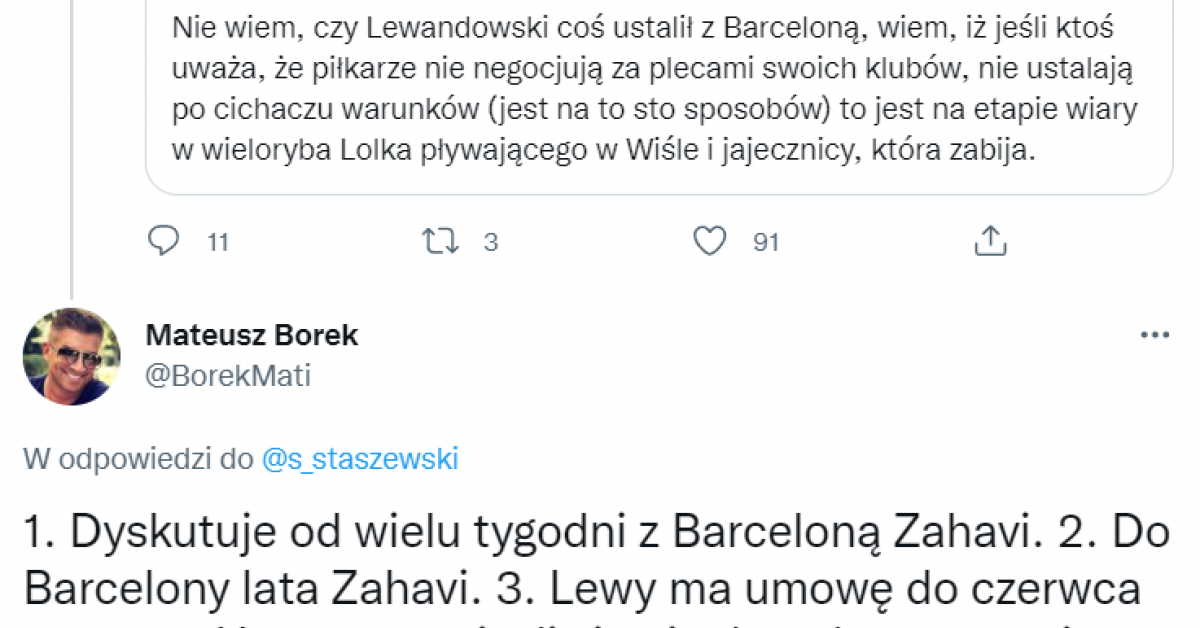This screenshot has height=628, width=1200.
Task: Click the name Mateusz Borek
Action: tap(252, 335)
